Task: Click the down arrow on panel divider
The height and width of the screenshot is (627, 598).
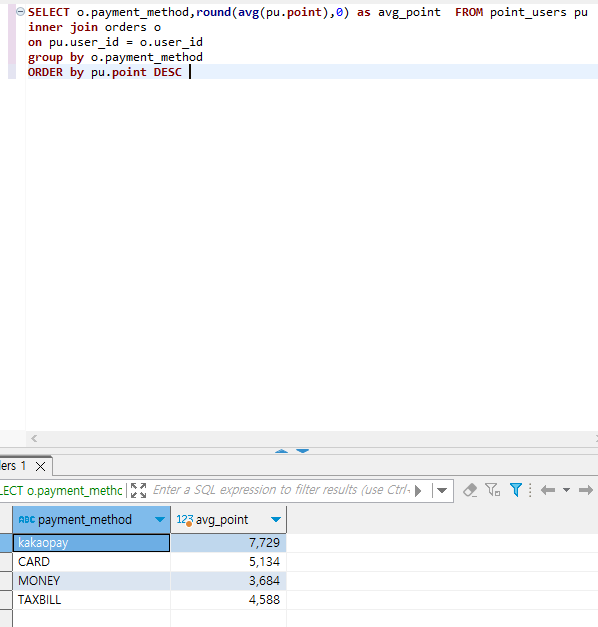Action: pos(302,451)
